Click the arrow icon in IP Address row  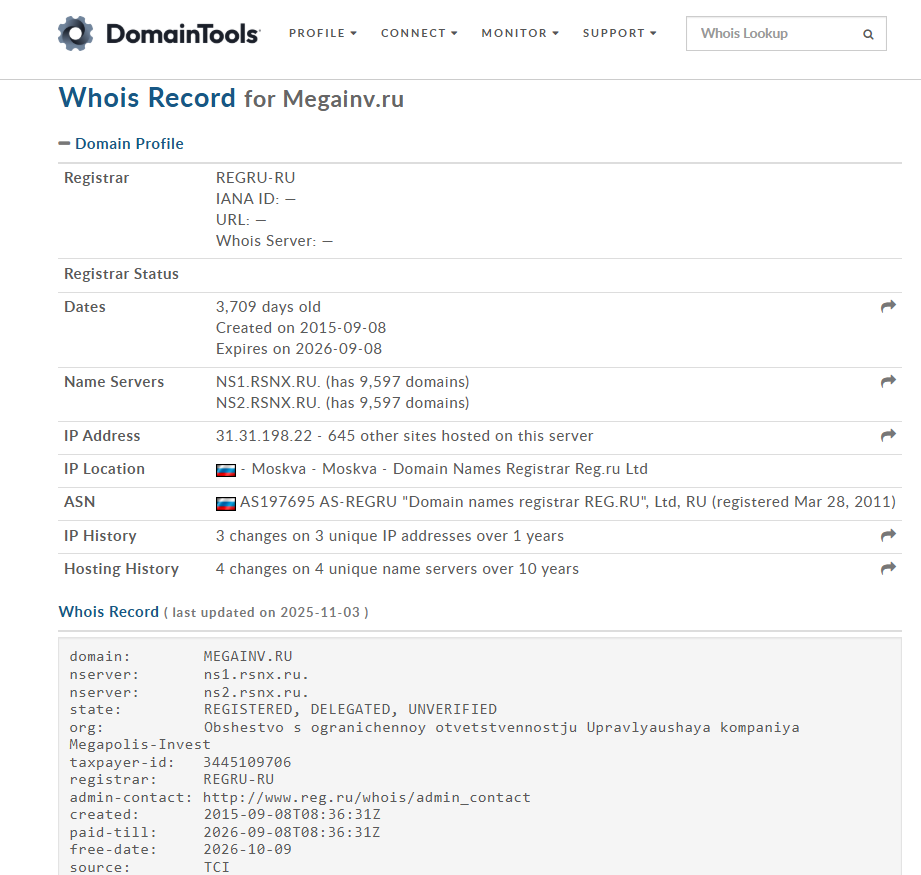[888, 436]
